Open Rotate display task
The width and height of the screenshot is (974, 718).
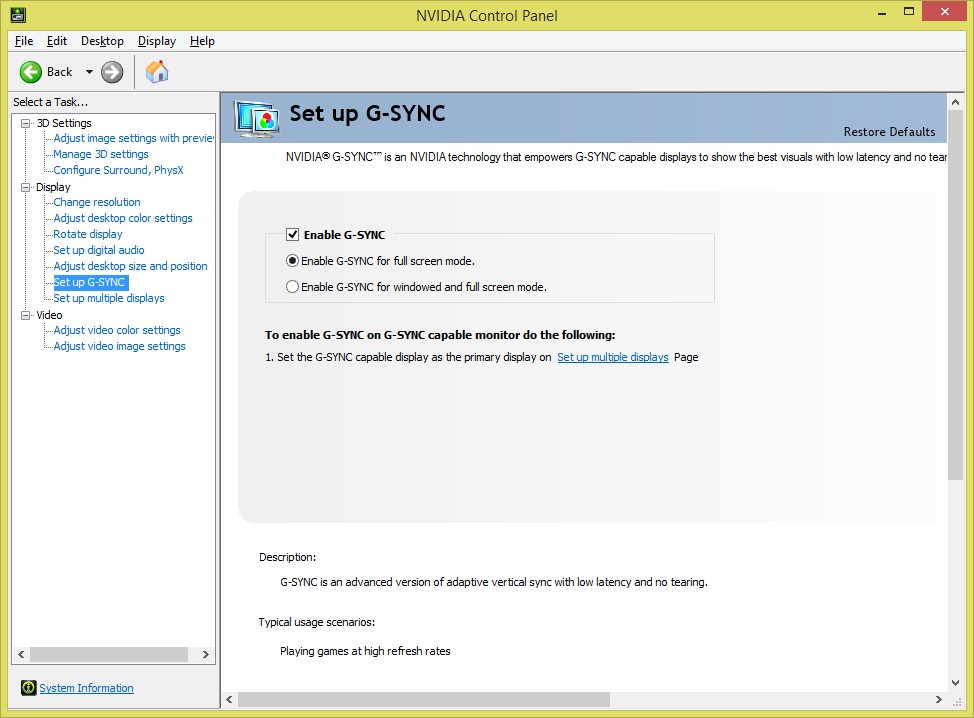(x=88, y=234)
